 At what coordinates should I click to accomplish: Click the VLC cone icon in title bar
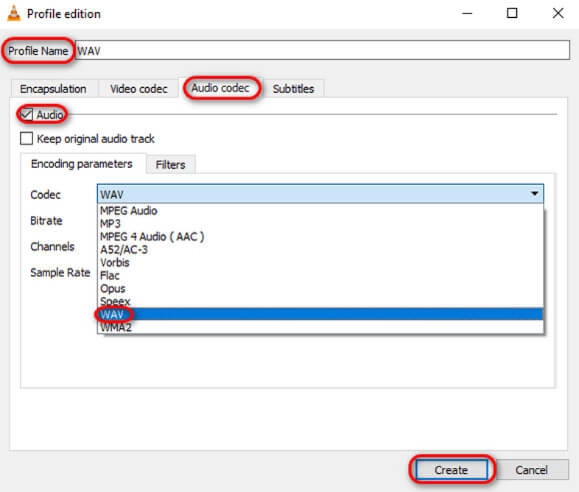point(14,13)
